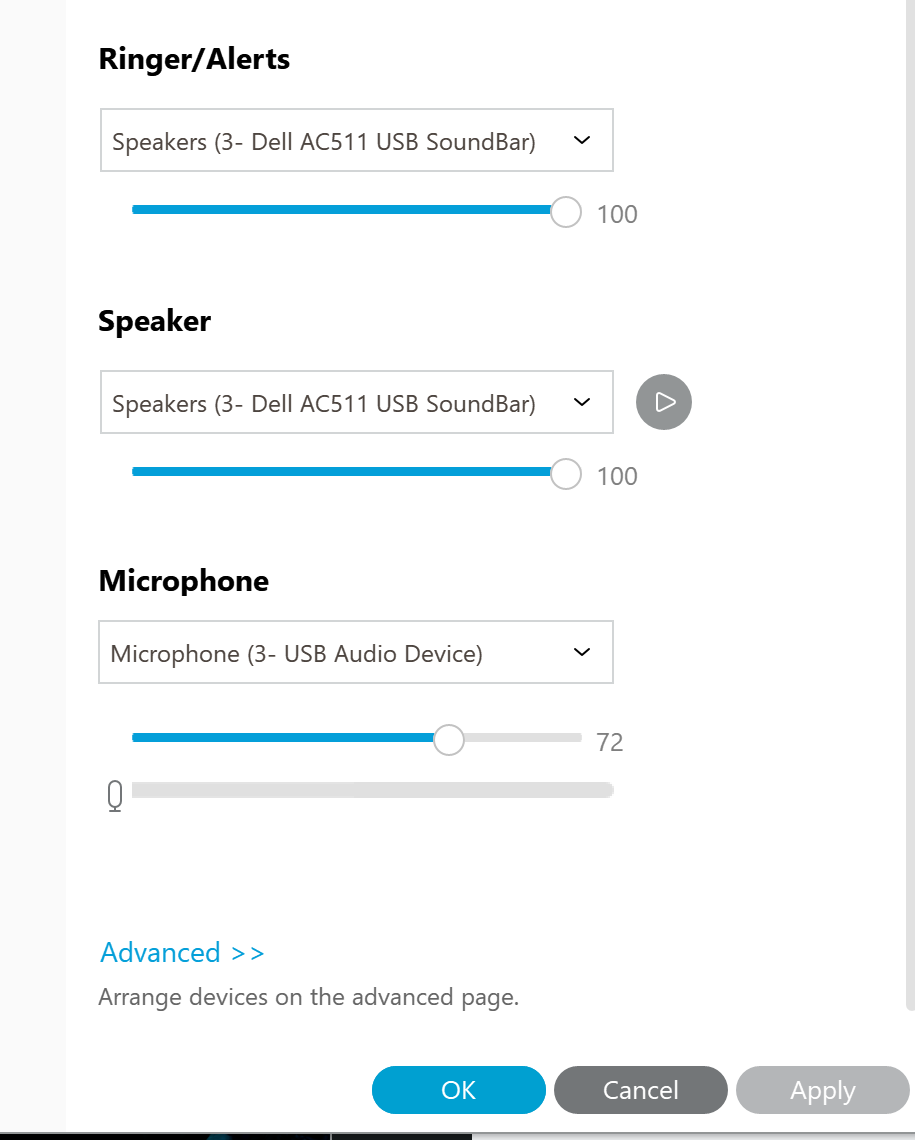Click the Apply button
This screenshot has width=915, height=1140.
[x=823, y=1090]
